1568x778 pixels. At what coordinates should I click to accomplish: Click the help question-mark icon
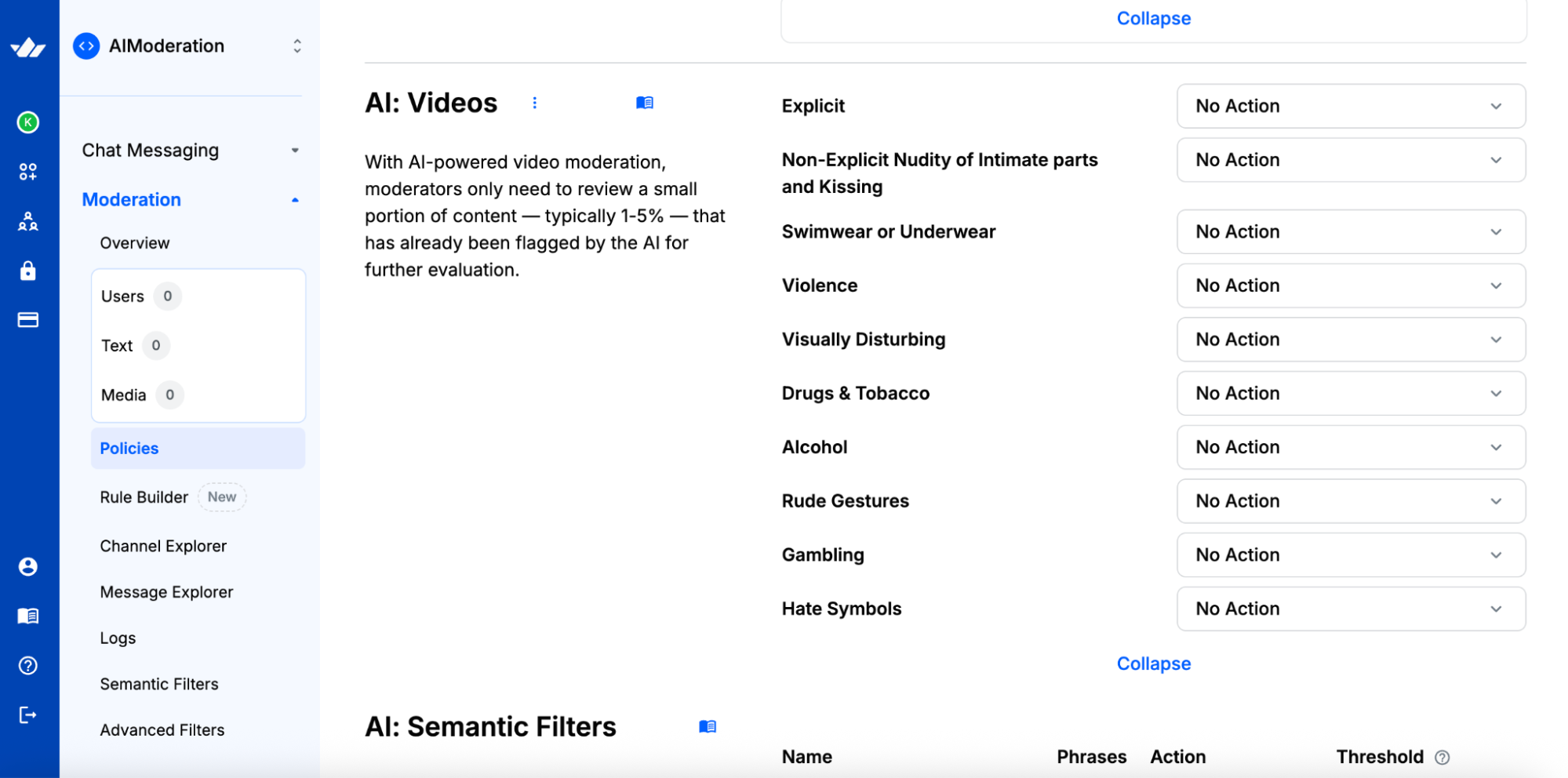tap(28, 666)
